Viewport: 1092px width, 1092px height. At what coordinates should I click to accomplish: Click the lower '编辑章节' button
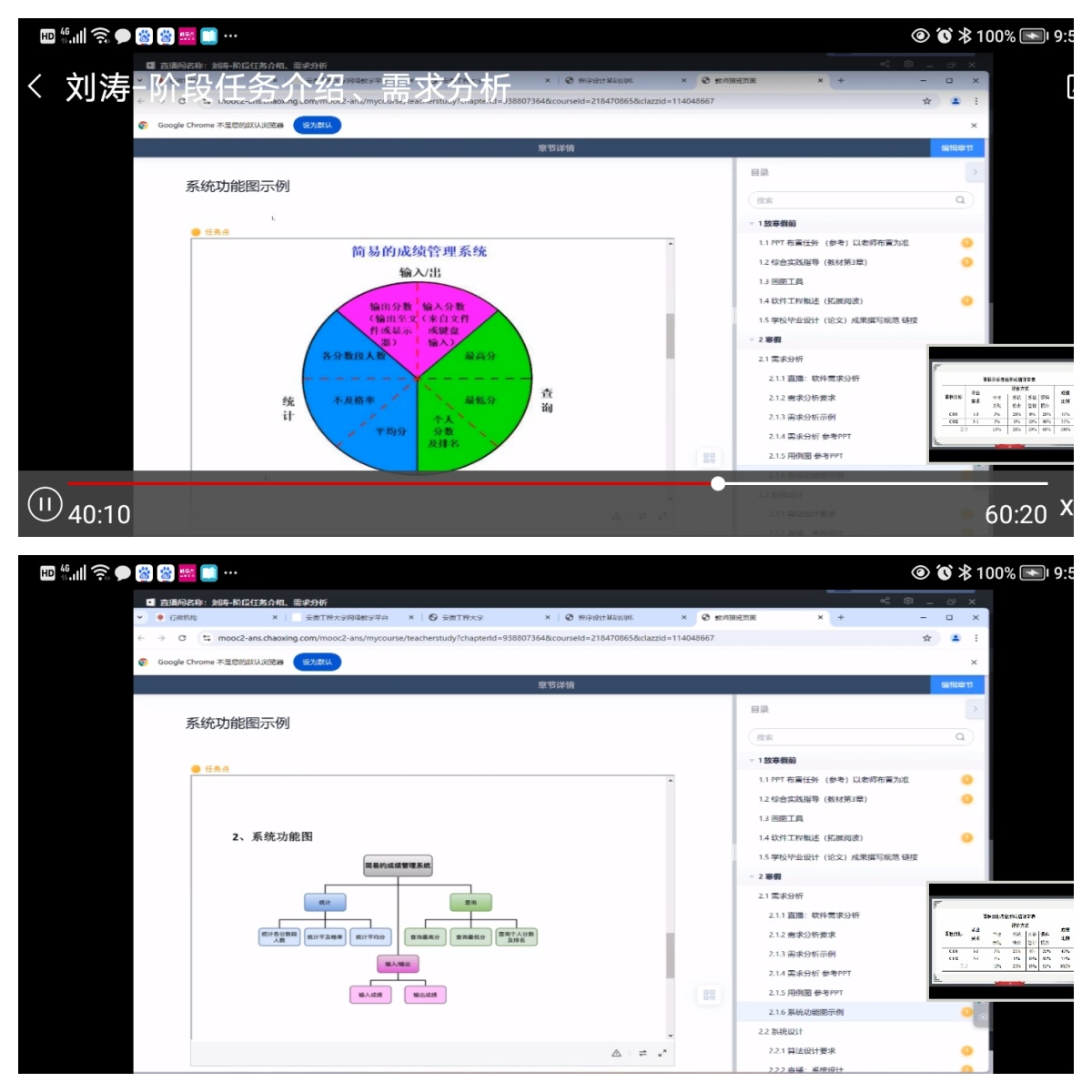[956, 684]
